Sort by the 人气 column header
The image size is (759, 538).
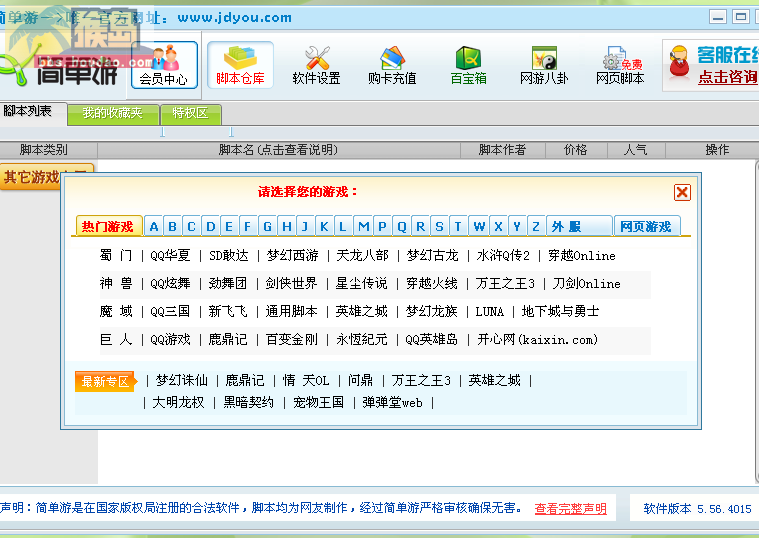636,150
